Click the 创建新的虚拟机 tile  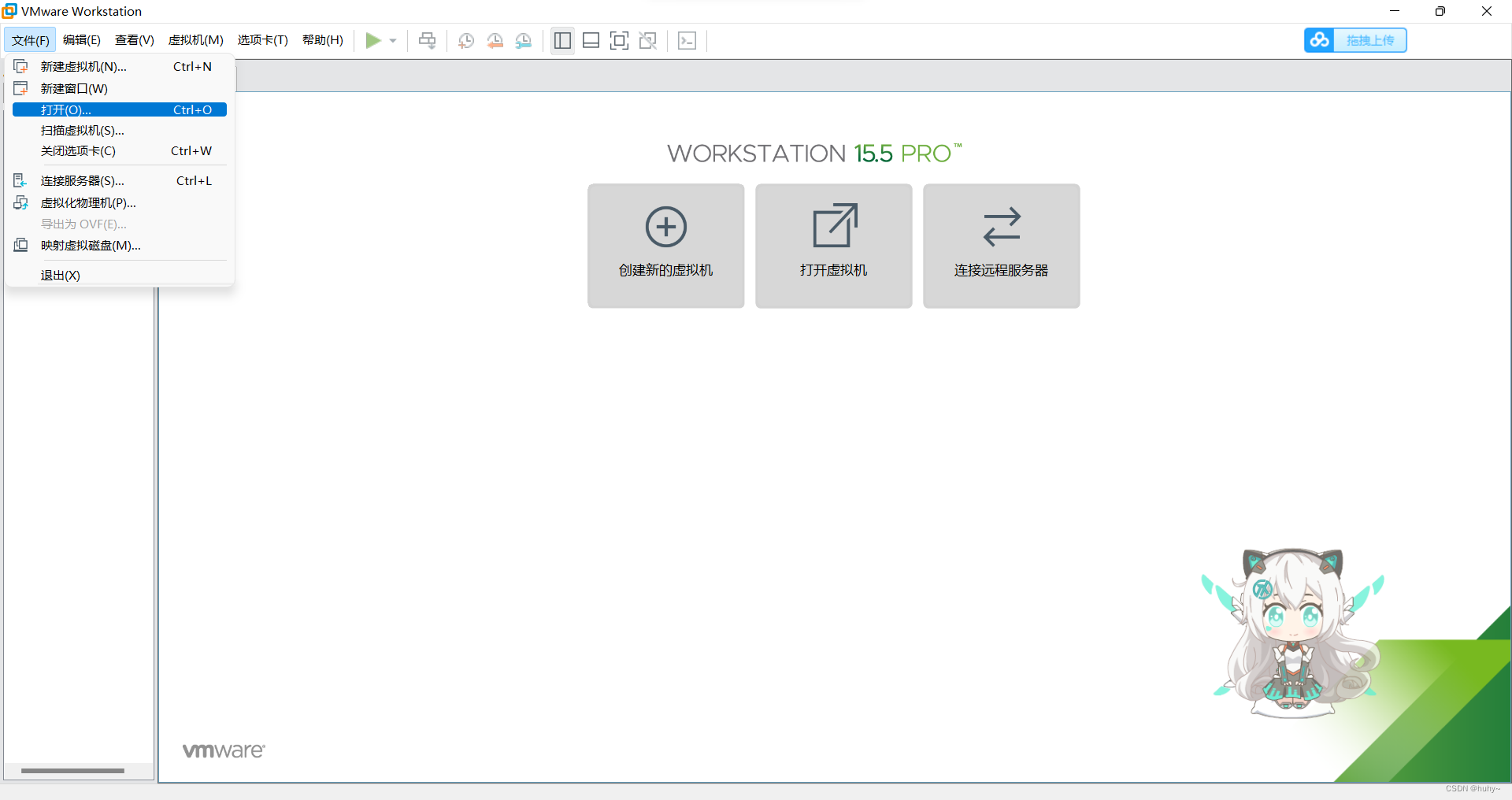pyautogui.click(x=666, y=246)
